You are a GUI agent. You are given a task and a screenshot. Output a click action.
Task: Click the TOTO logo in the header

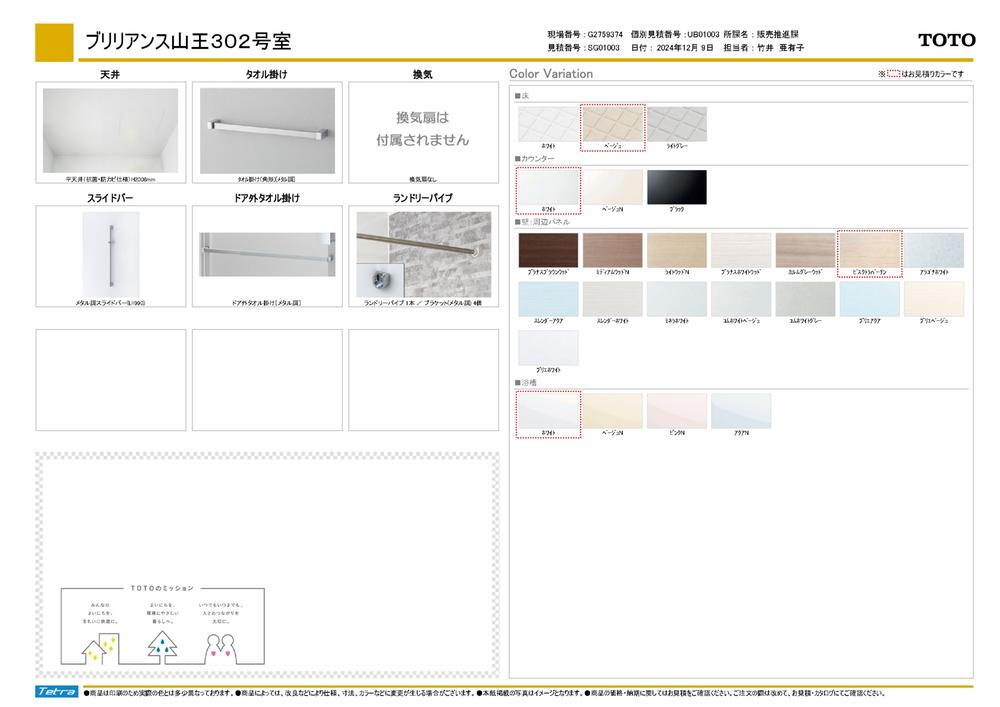click(946, 40)
